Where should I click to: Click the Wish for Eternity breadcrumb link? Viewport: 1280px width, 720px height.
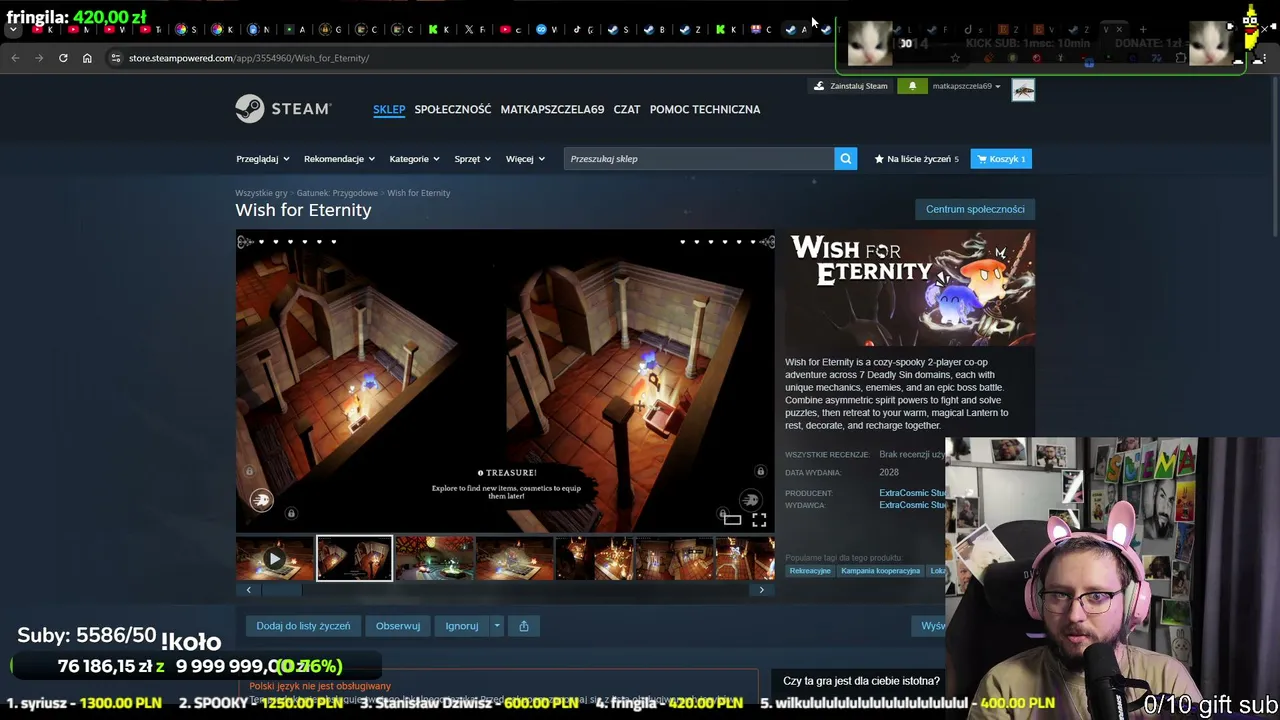(x=419, y=193)
